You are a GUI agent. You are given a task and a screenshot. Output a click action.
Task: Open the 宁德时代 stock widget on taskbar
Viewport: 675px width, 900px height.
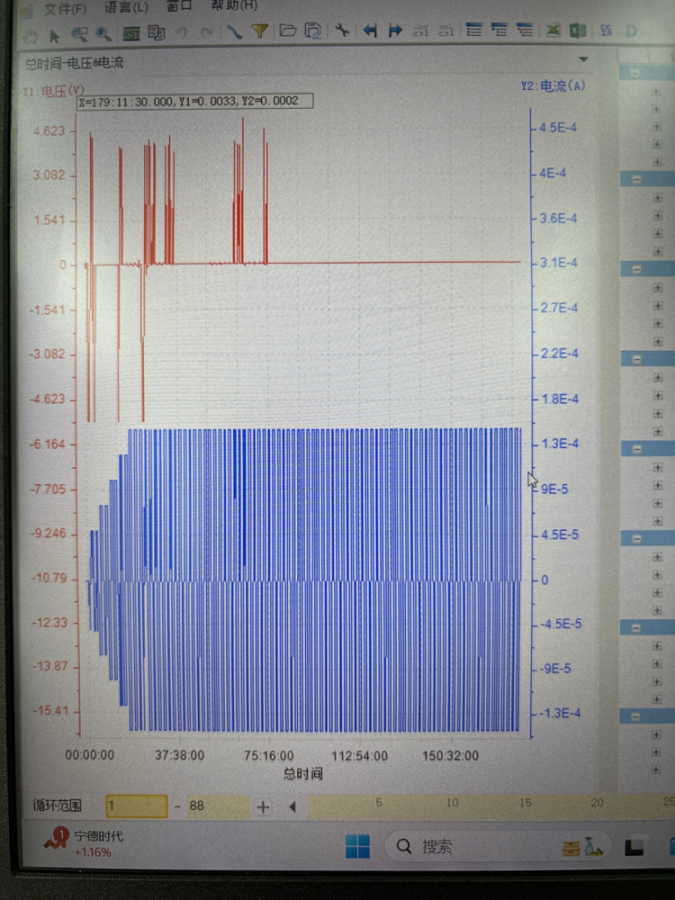click(x=83, y=843)
